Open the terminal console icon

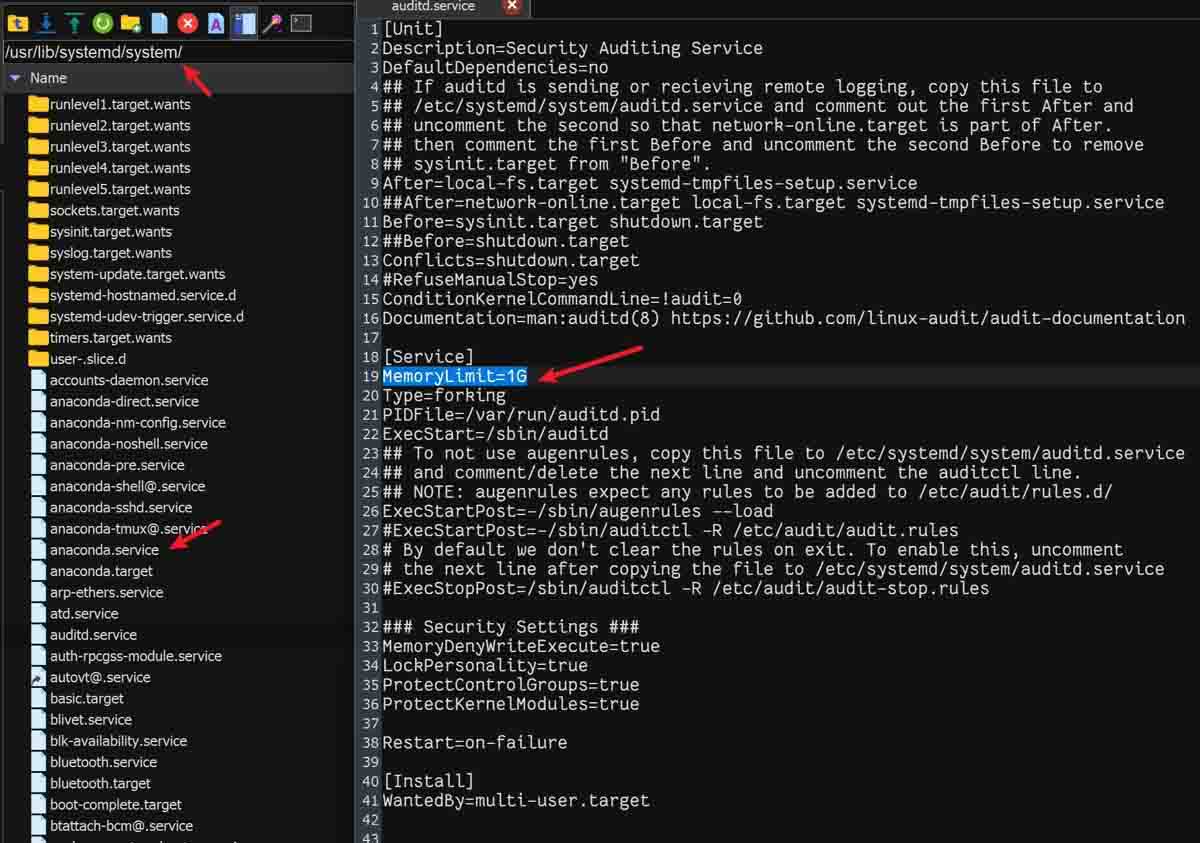point(301,22)
